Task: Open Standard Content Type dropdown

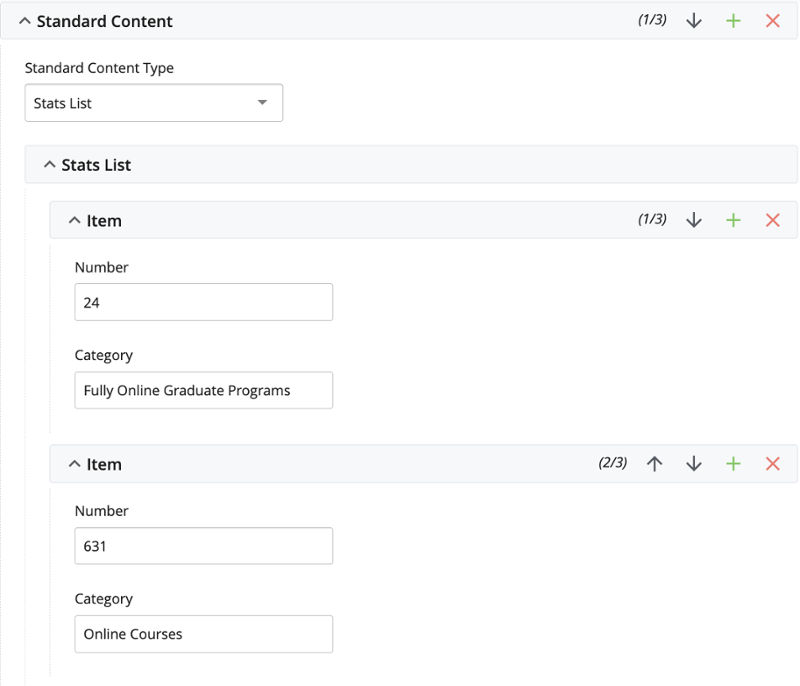Action: pos(154,103)
